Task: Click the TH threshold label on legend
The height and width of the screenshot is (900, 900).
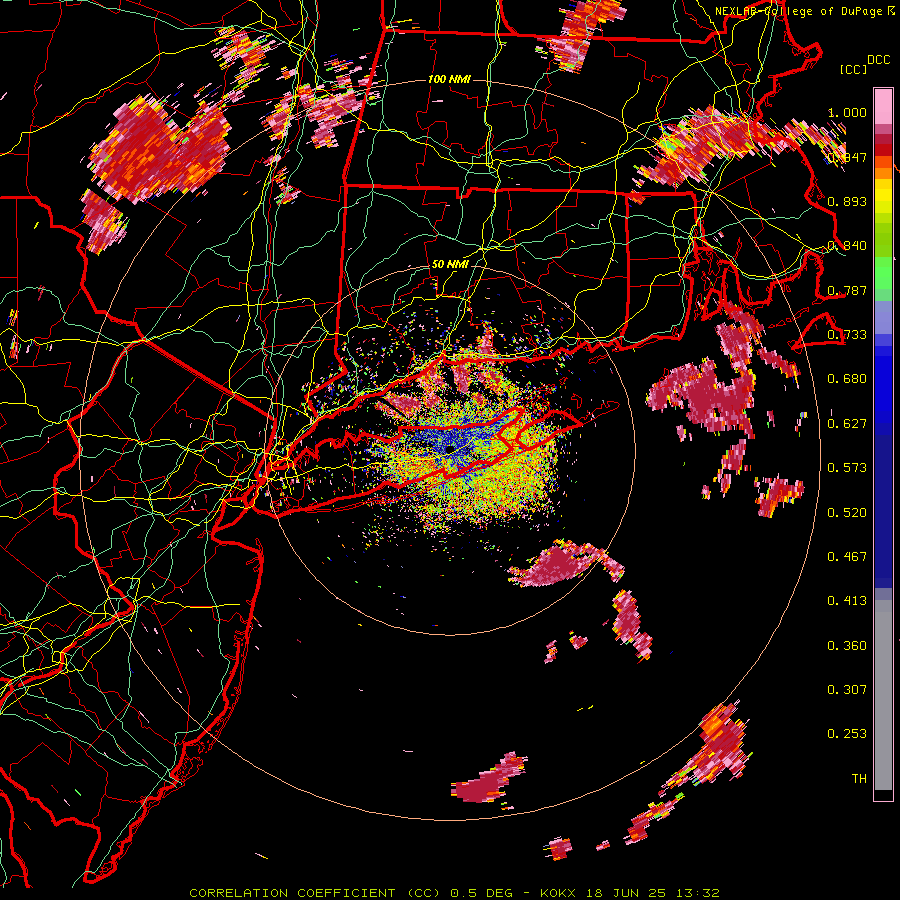Action: point(859,779)
